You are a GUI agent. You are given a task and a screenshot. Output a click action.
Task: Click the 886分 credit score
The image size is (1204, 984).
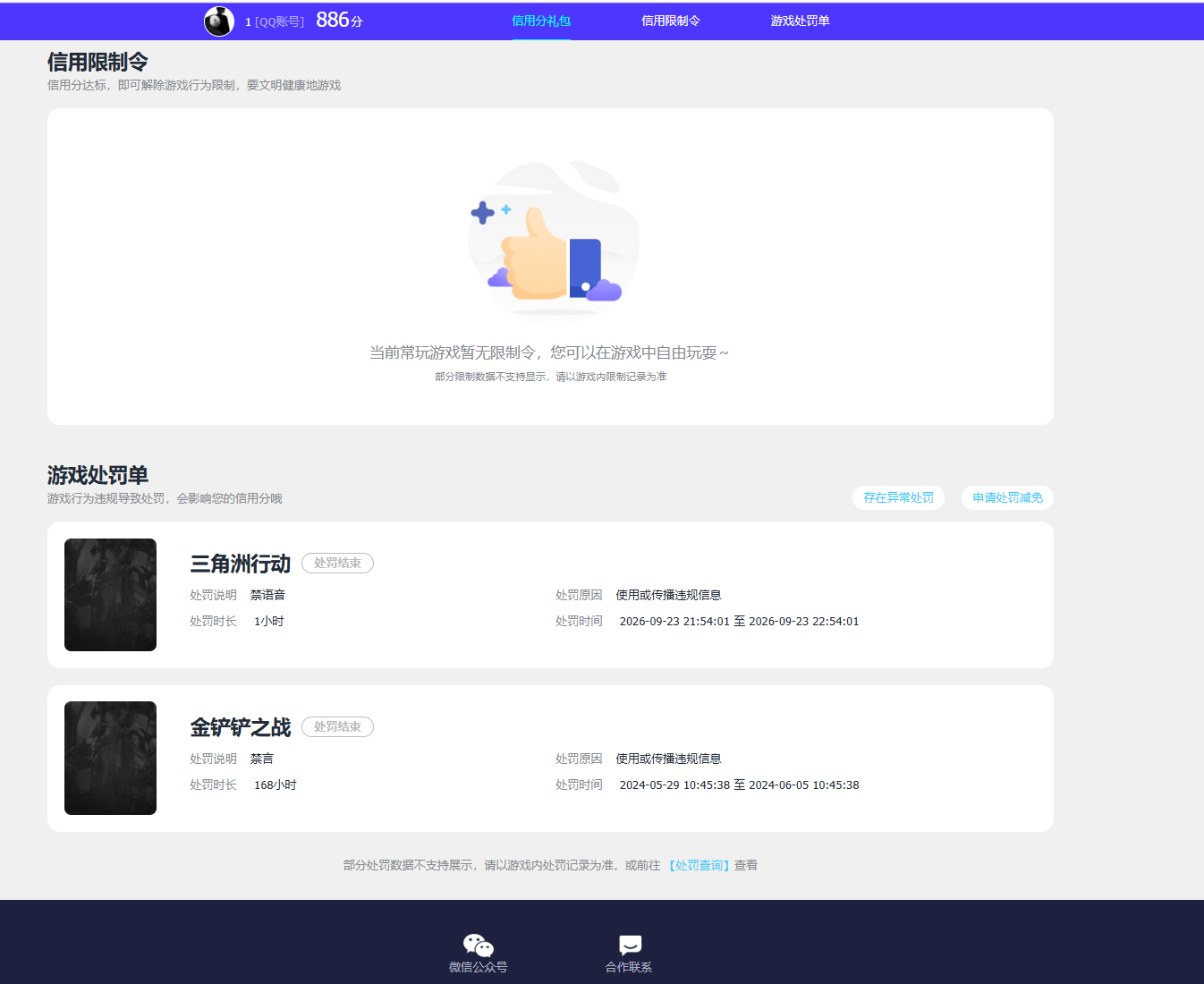point(339,20)
